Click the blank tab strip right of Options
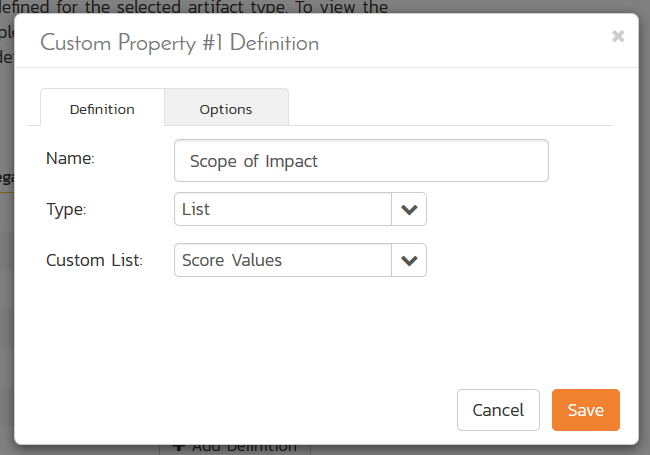The image size is (650, 455). point(450,108)
